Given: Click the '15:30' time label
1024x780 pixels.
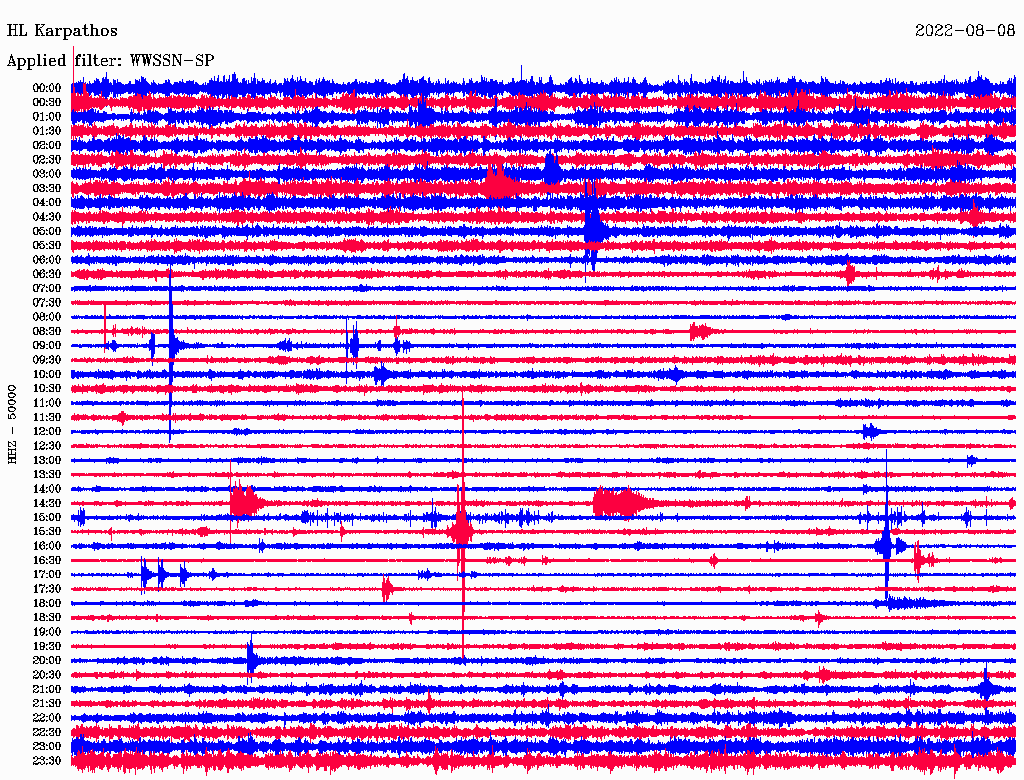Looking at the screenshot, I should click(x=47, y=532).
